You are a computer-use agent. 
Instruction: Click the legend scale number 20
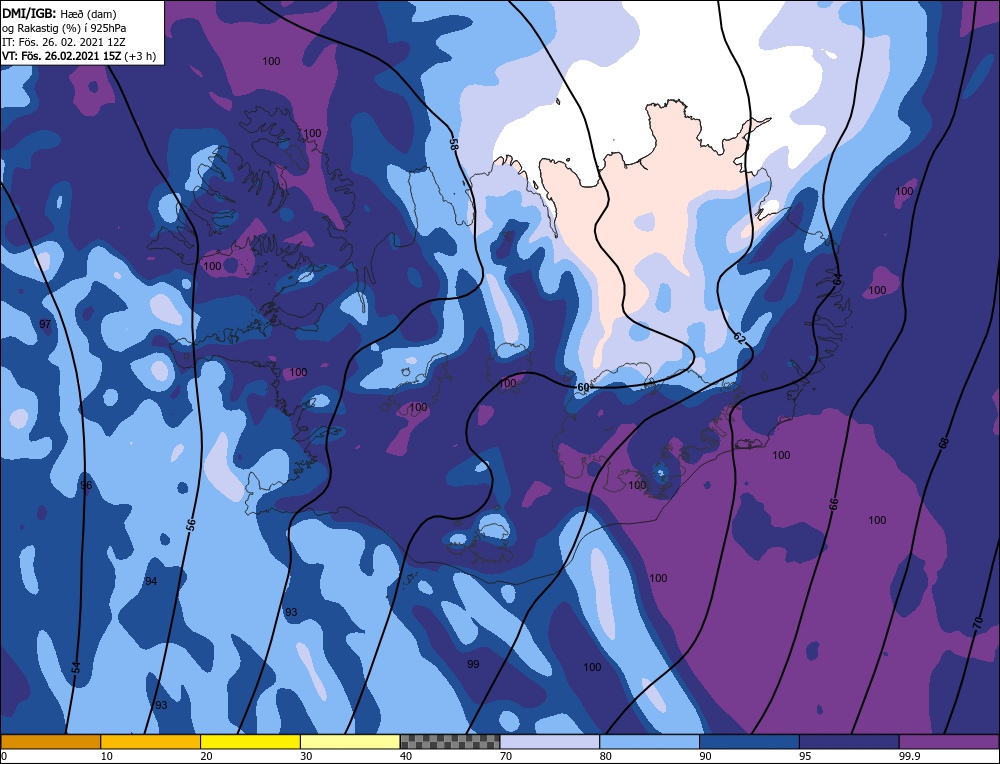click(x=206, y=756)
